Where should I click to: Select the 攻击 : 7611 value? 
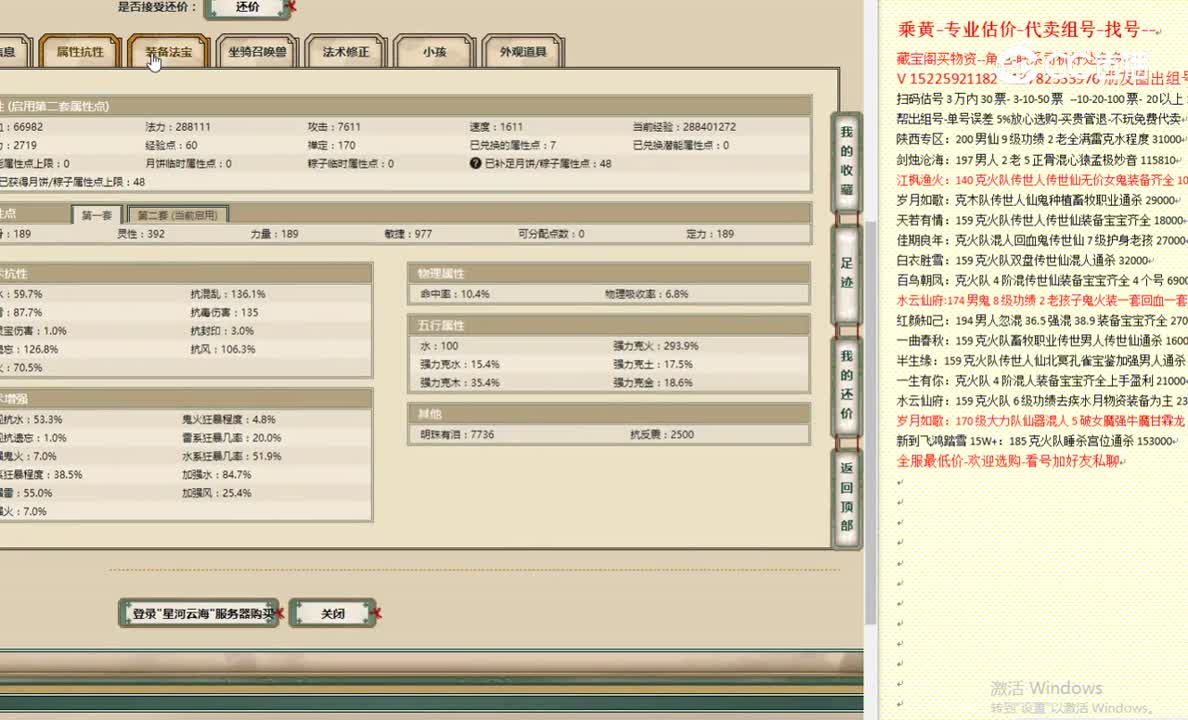click(x=334, y=127)
